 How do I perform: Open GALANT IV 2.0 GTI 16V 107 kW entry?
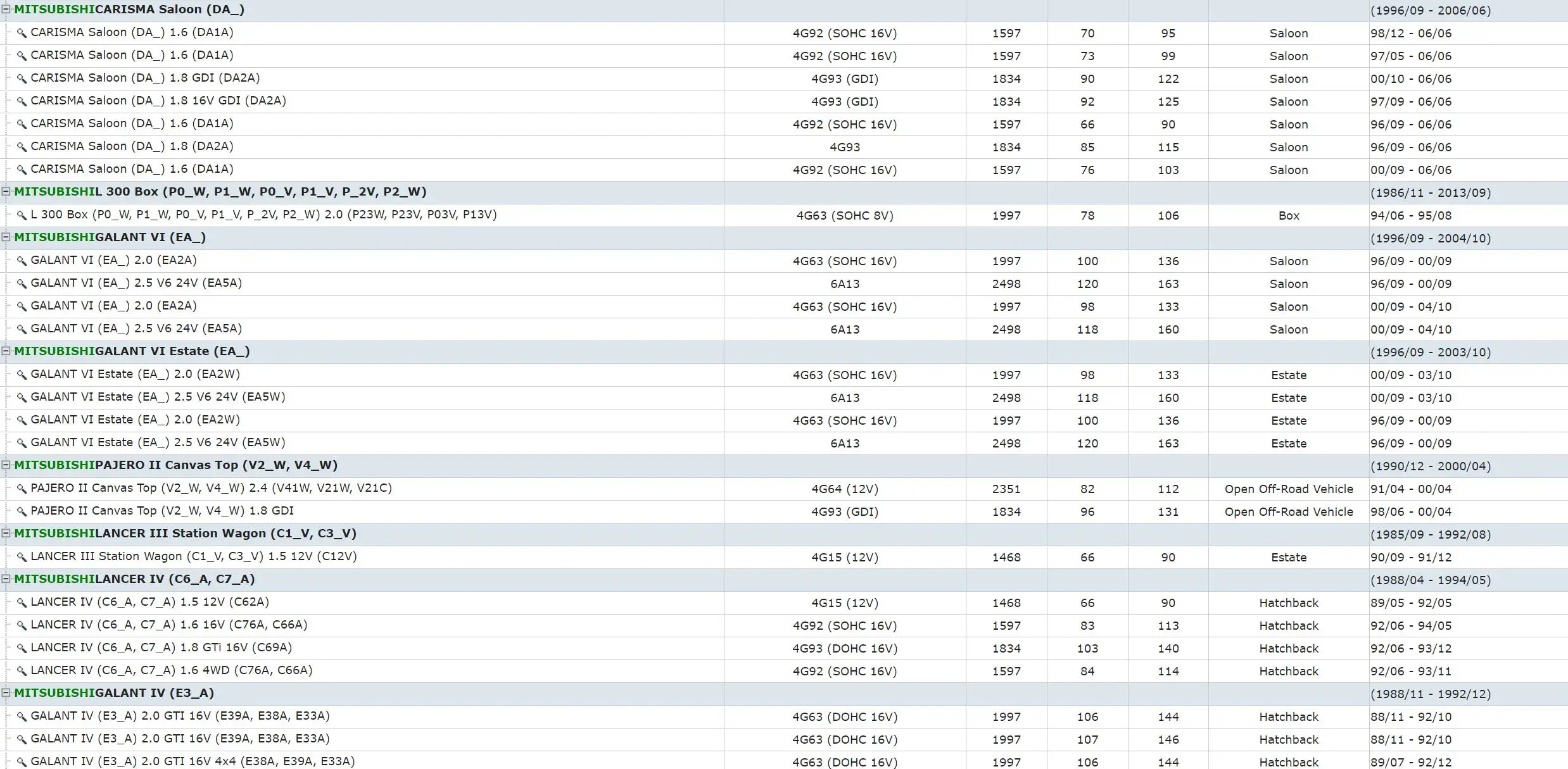coord(180,739)
